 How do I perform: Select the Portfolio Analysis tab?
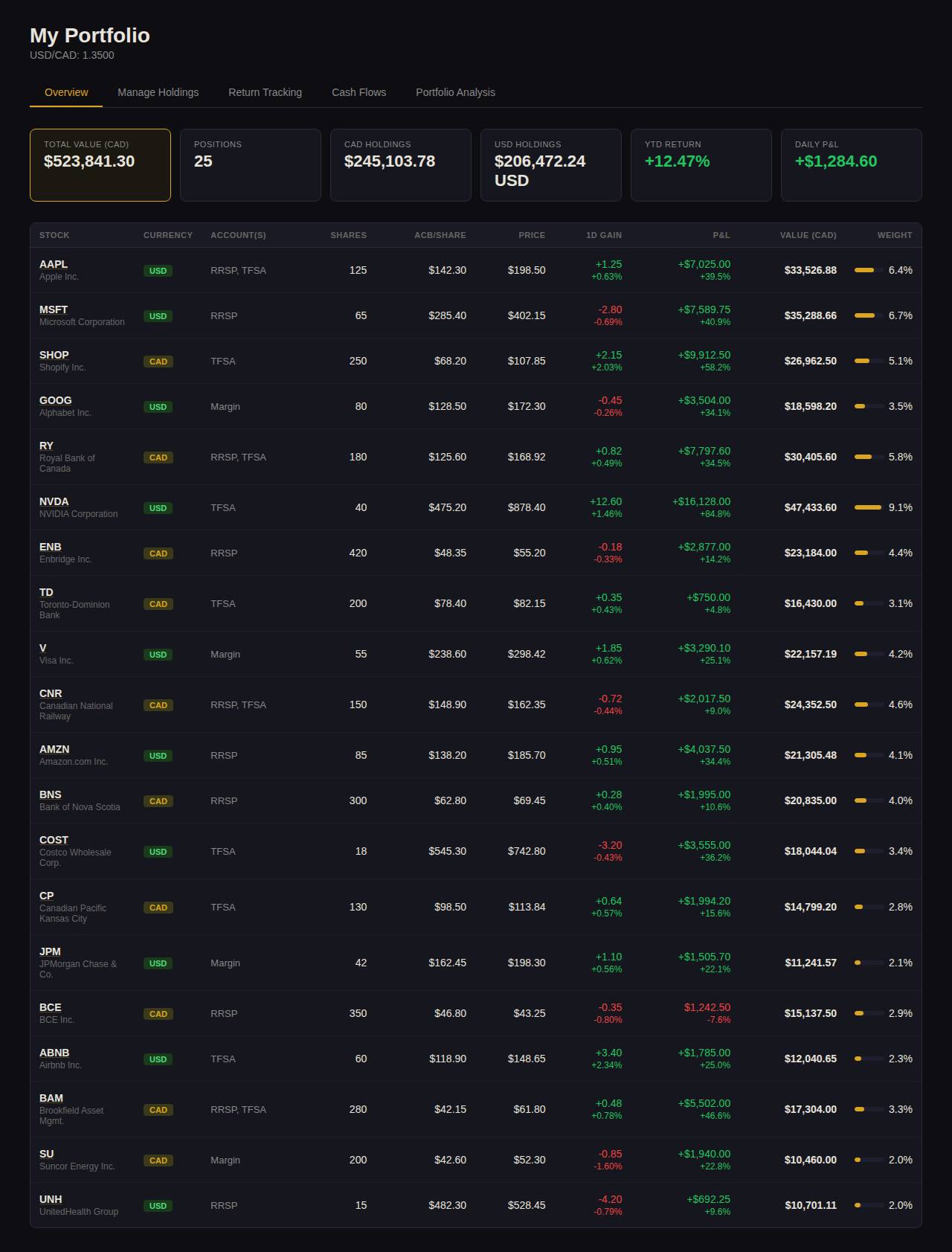pos(455,92)
